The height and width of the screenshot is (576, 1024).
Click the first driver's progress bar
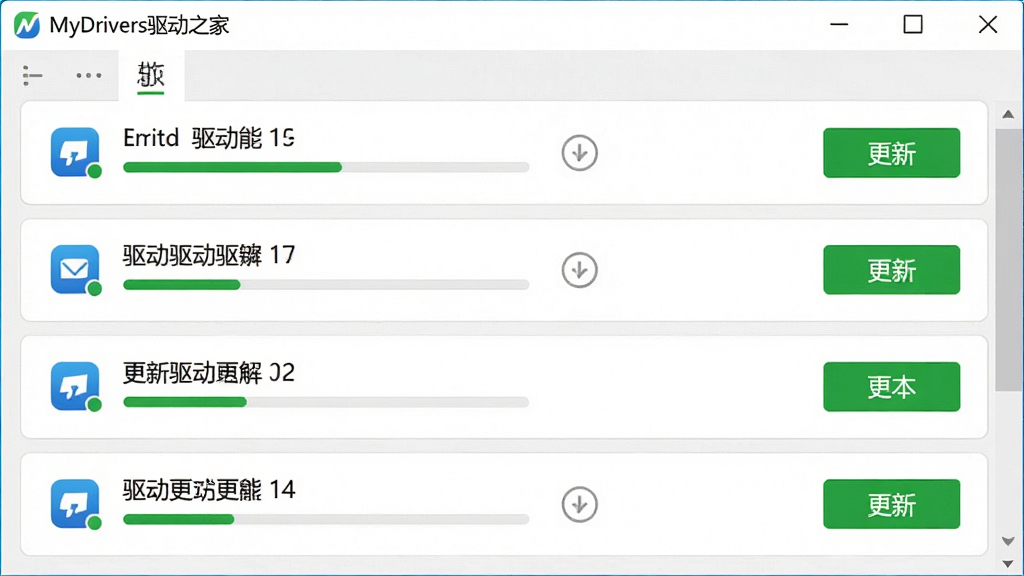(326, 167)
